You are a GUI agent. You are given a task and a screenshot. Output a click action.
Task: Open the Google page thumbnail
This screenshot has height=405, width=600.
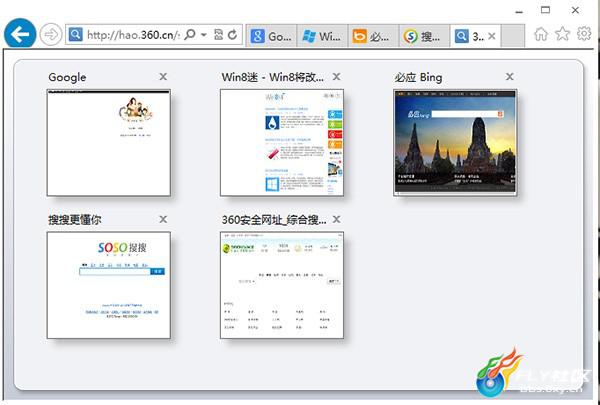tap(109, 143)
